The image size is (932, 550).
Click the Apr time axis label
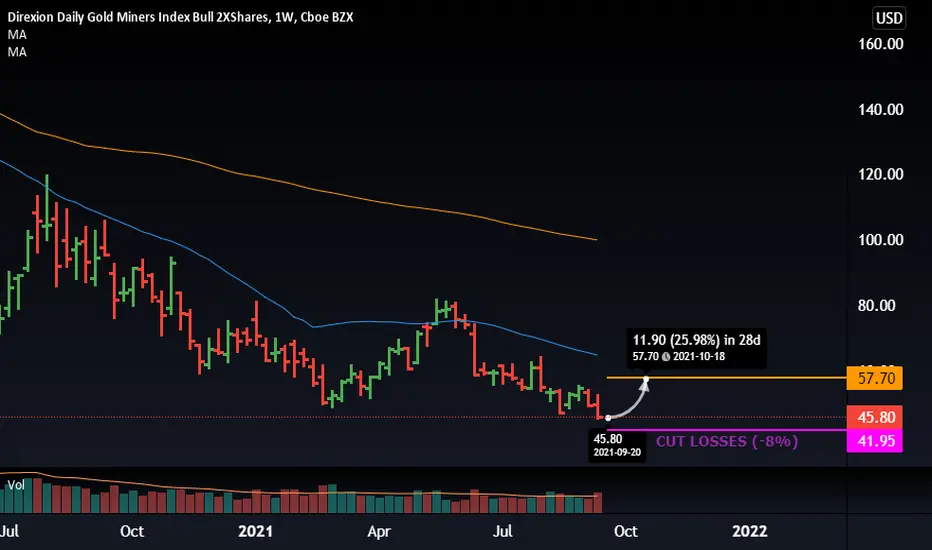tap(379, 531)
